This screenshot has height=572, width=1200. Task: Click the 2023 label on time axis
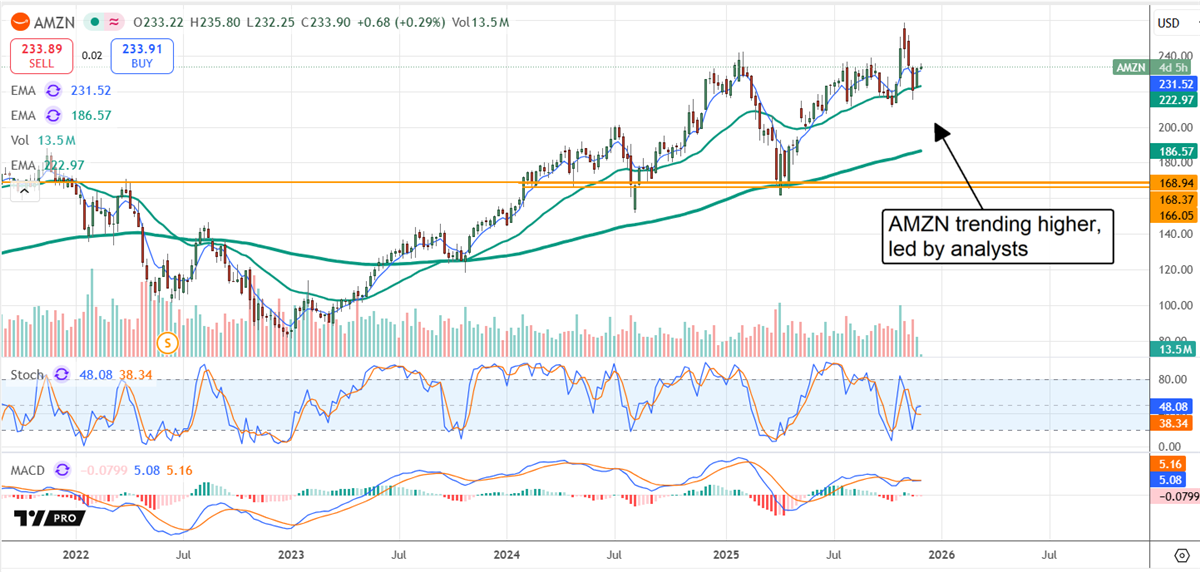pos(291,553)
